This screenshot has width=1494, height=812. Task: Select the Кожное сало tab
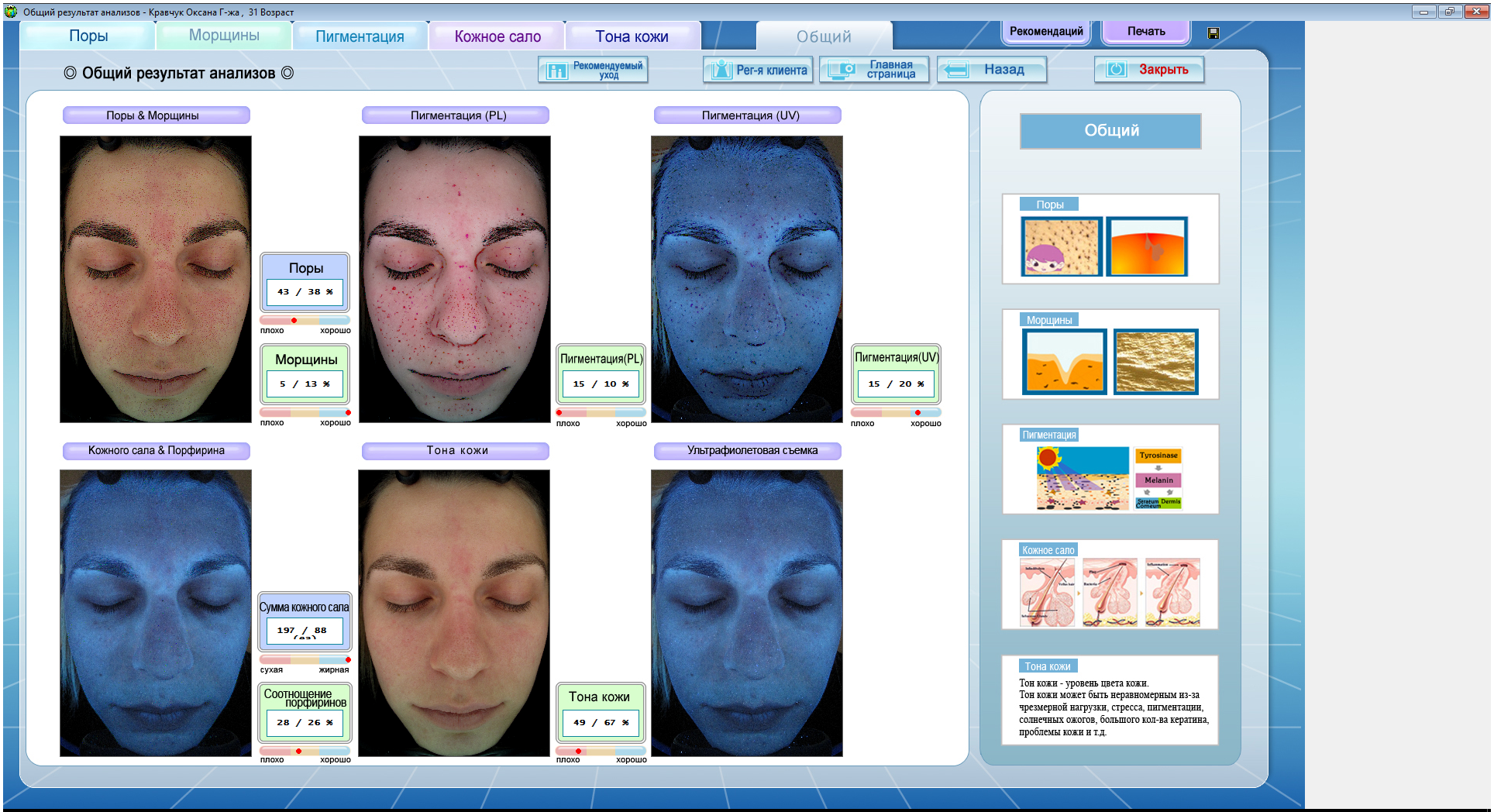click(x=497, y=36)
